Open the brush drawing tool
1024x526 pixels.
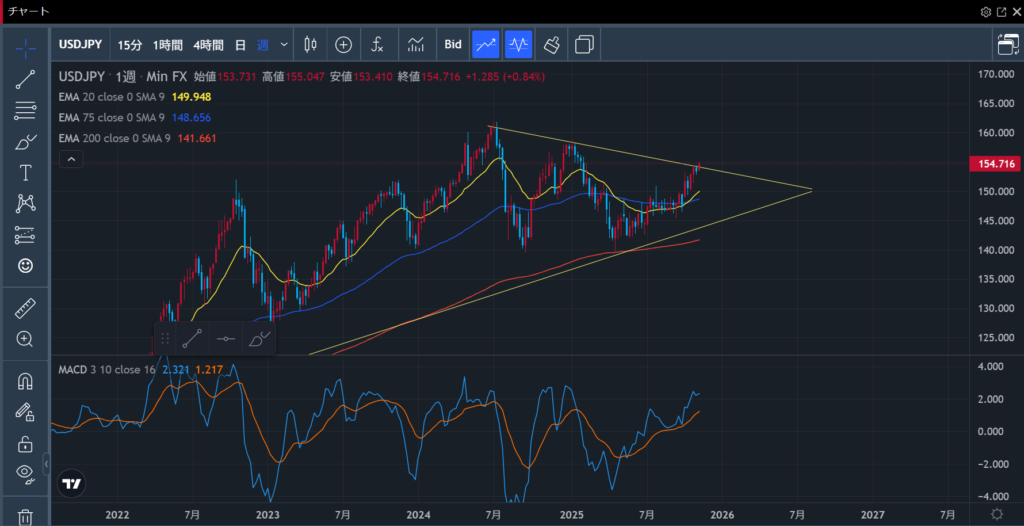pos(26,142)
